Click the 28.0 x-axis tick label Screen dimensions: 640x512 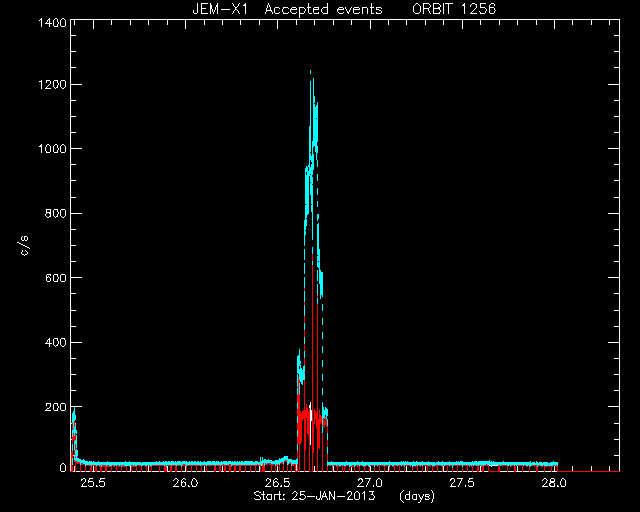click(x=554, y=483)
